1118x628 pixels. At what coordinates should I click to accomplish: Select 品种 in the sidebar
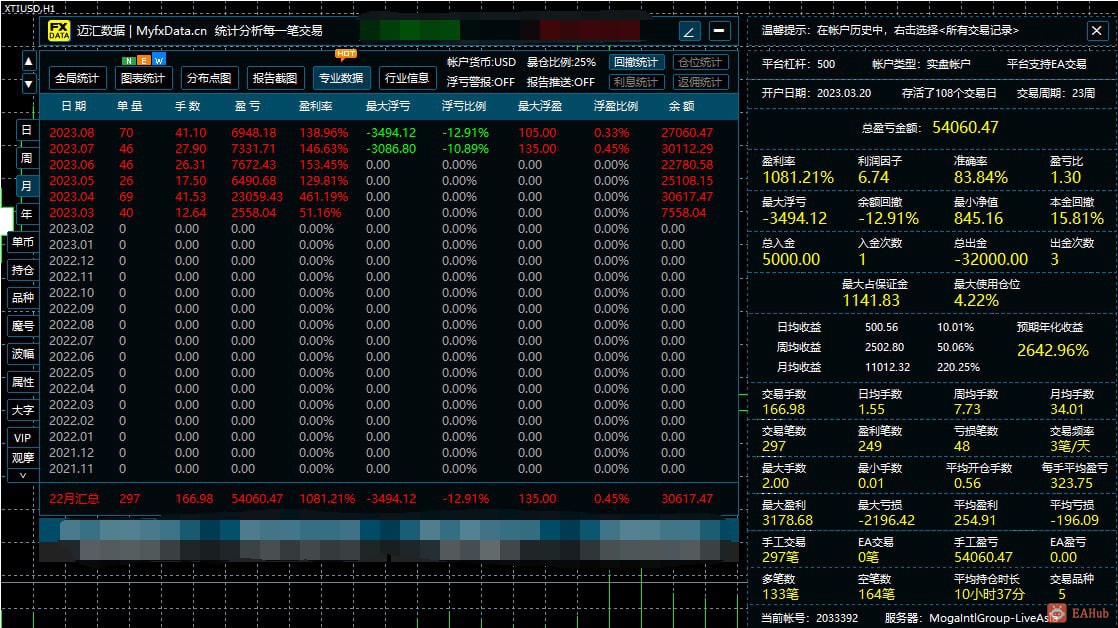pos(23,298)
